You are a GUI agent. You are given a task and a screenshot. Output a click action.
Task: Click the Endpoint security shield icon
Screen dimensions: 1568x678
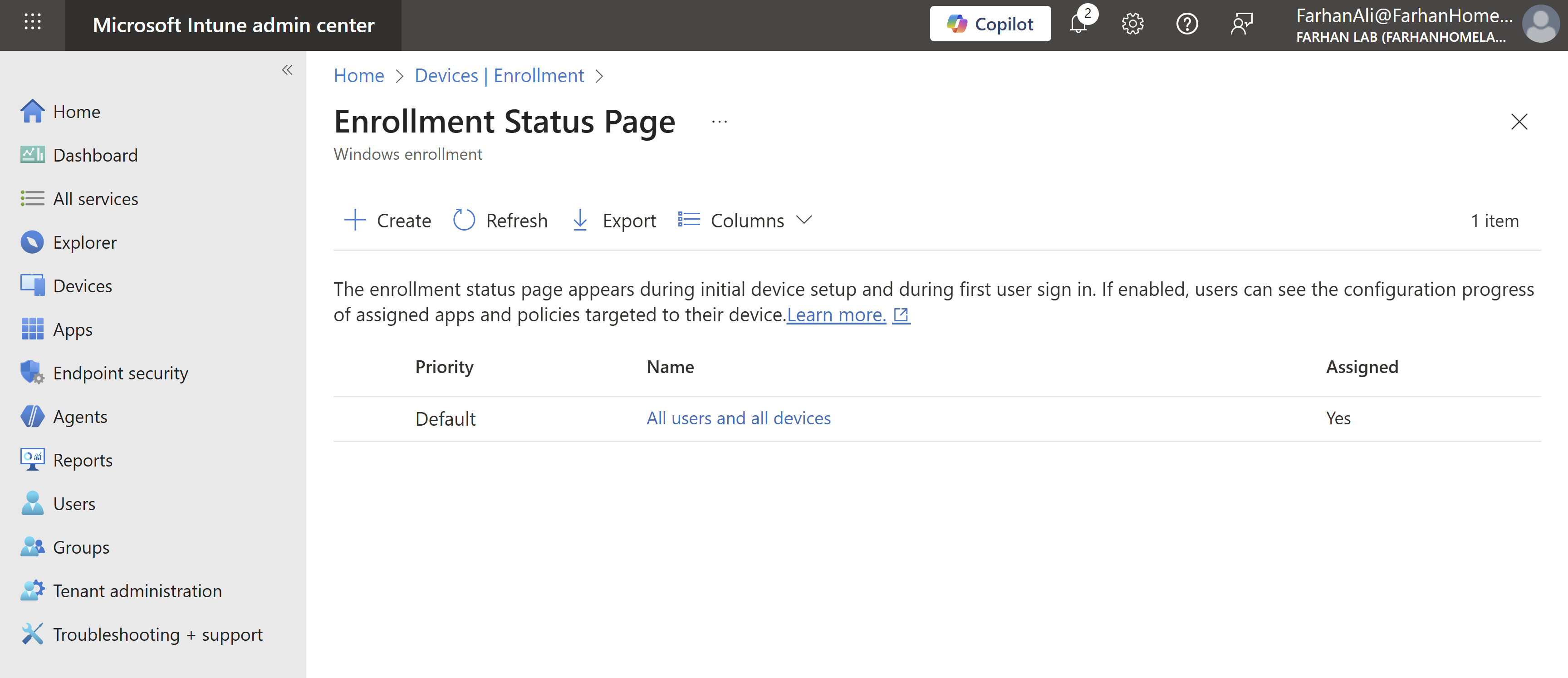coord(32,373)
